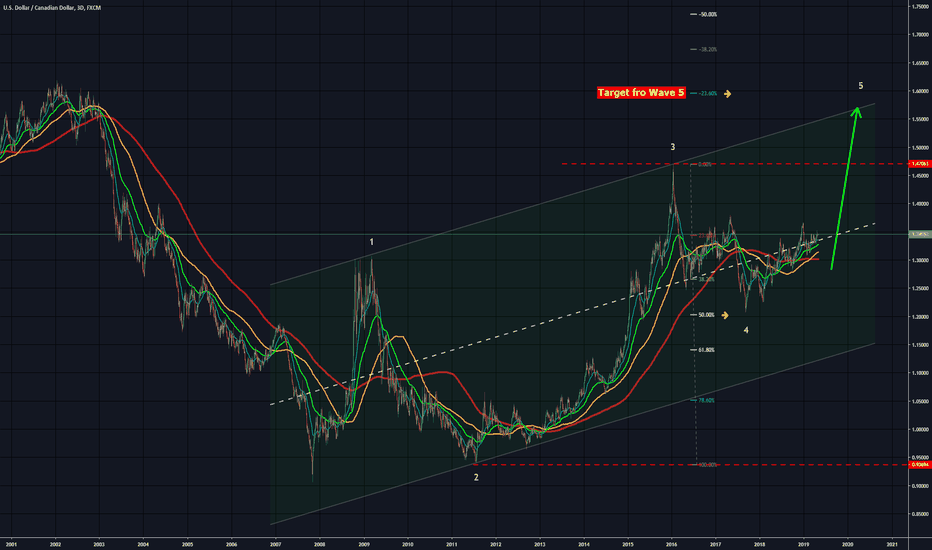Viewport: 932px width, 550px height.
Task: Click the 1.50000 price axis label
Action: tap(920, 147)
